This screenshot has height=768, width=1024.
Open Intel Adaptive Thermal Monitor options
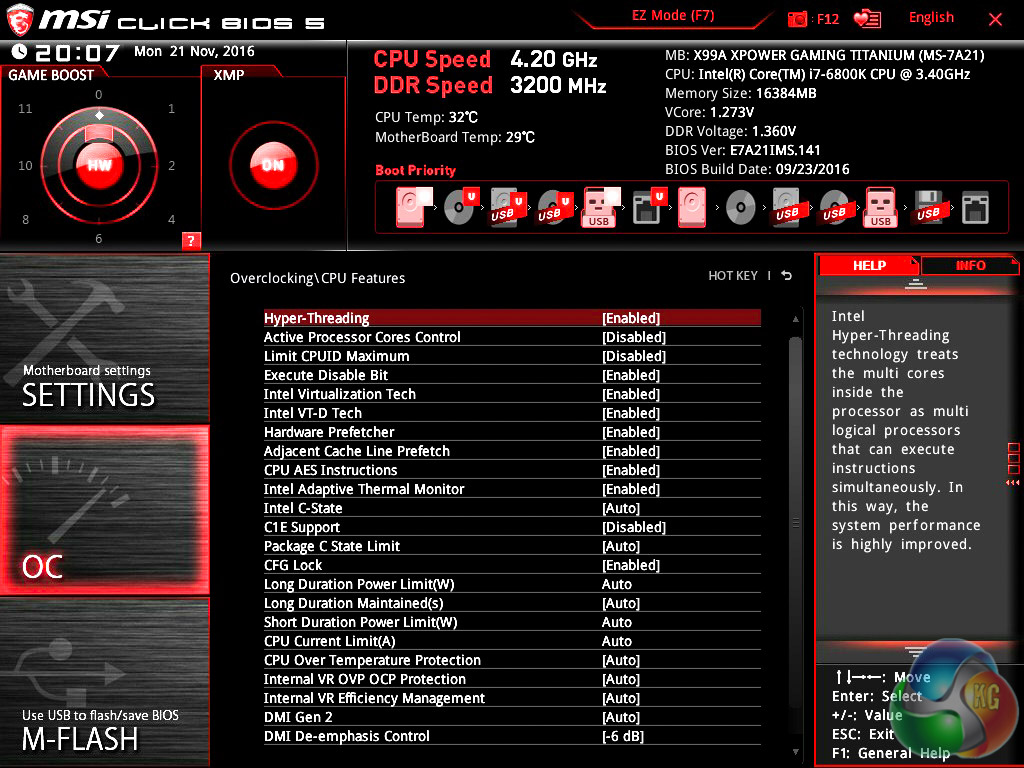(512, 489)
